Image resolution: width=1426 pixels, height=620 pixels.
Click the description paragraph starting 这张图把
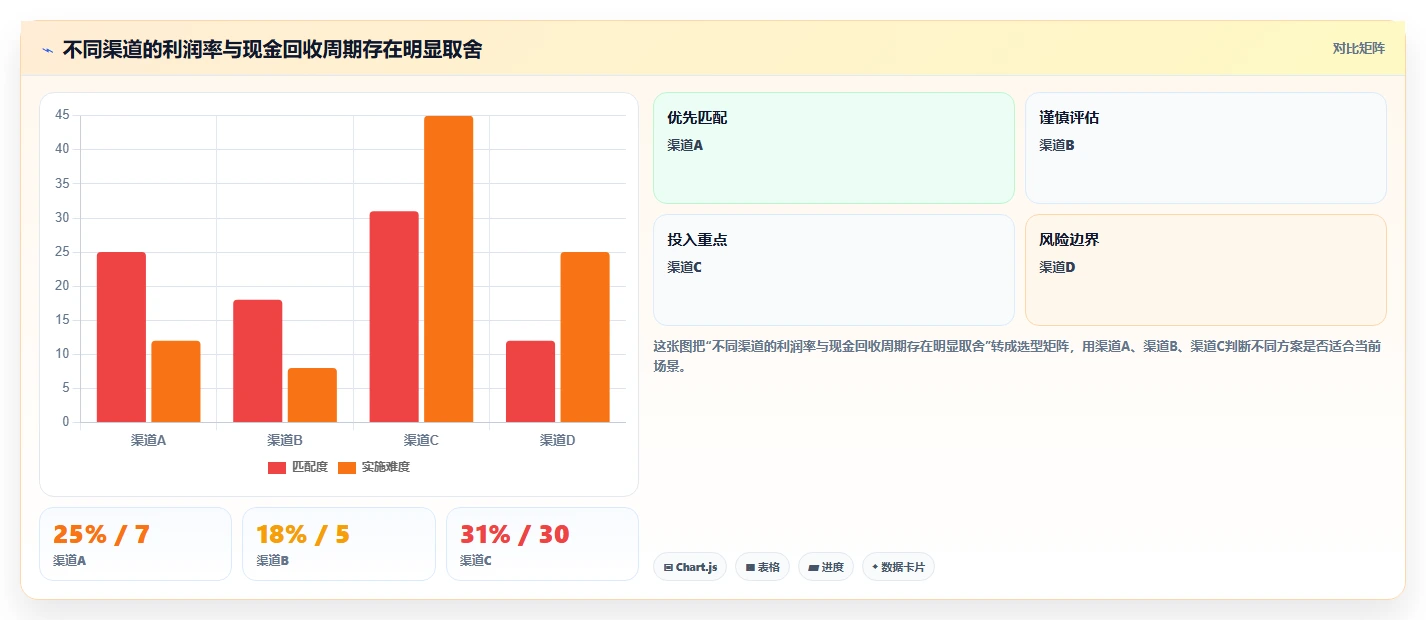click(x=1016, y=356)
